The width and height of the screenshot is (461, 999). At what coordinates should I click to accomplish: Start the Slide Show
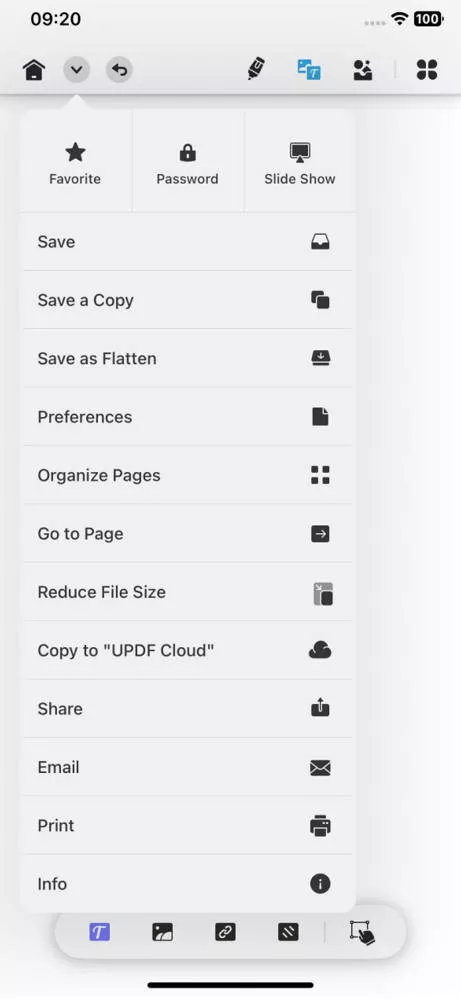click(x=300, y=163)
